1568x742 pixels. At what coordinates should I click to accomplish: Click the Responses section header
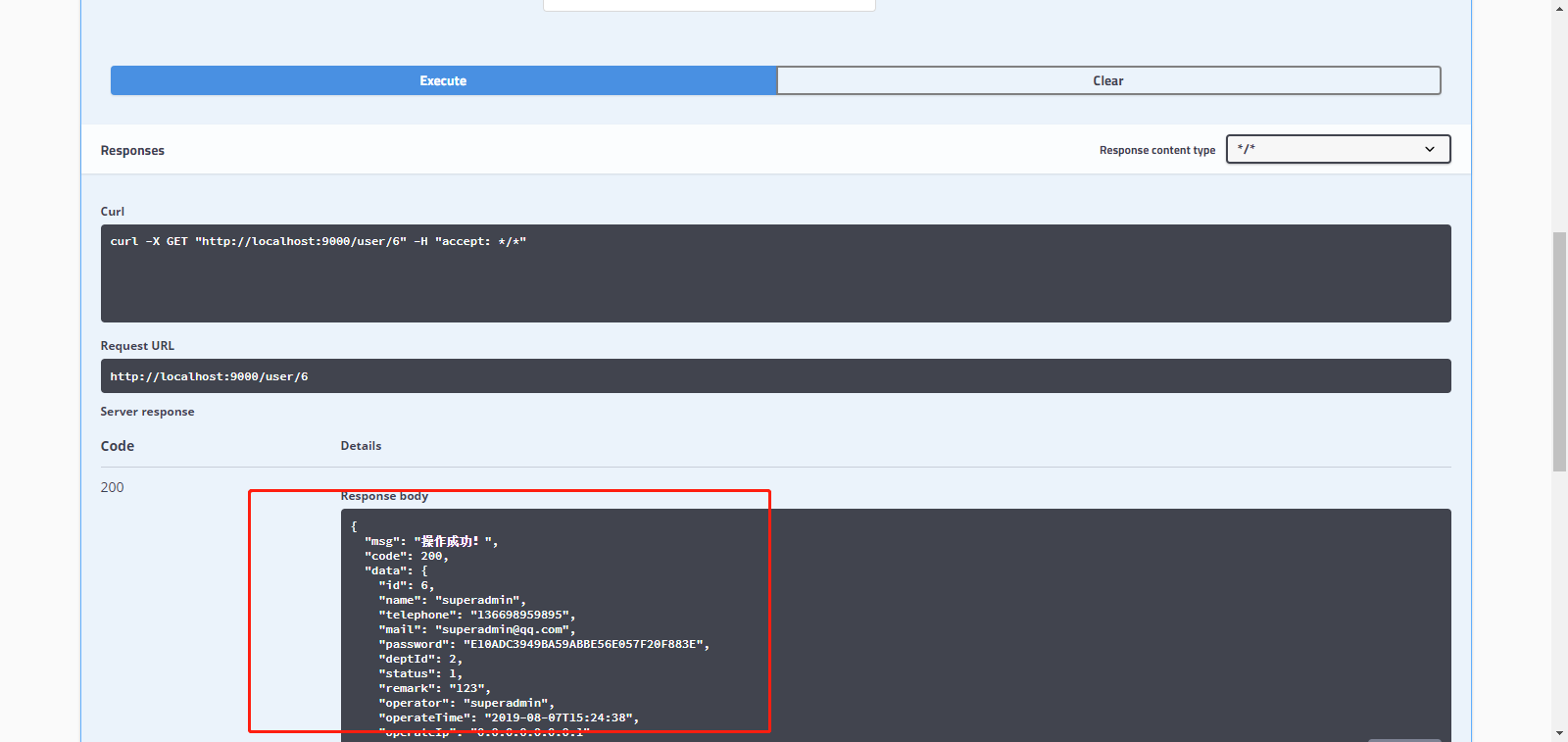(x=132, y=150)
